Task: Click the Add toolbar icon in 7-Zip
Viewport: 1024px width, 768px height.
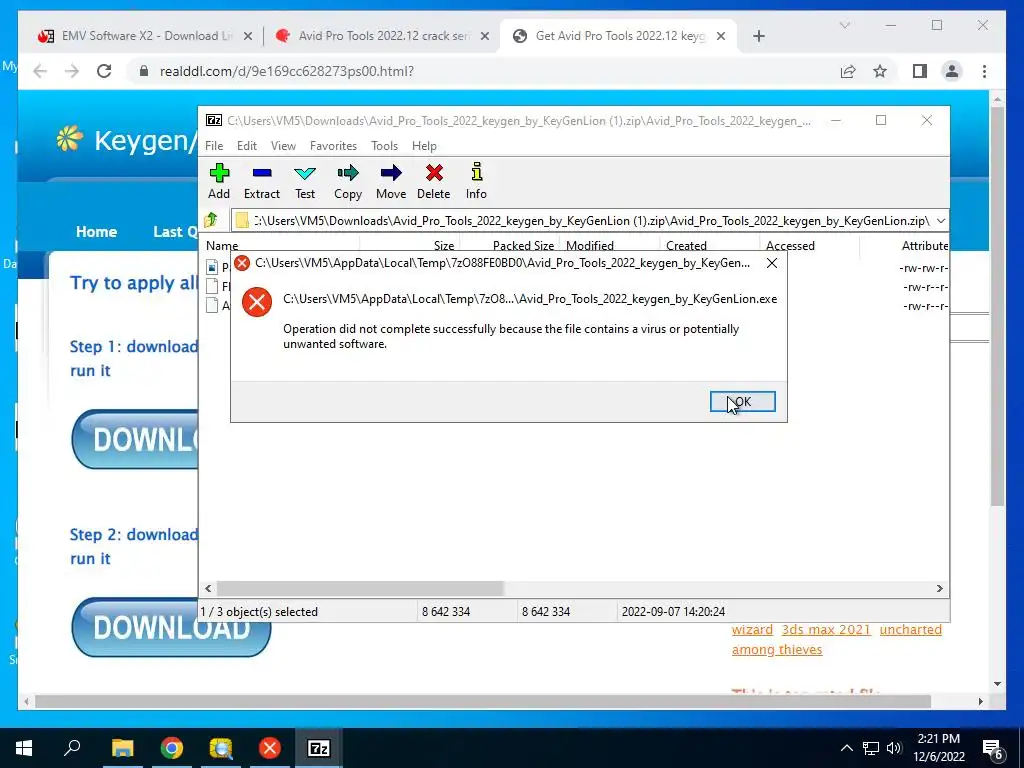Action: coord(219,181)
